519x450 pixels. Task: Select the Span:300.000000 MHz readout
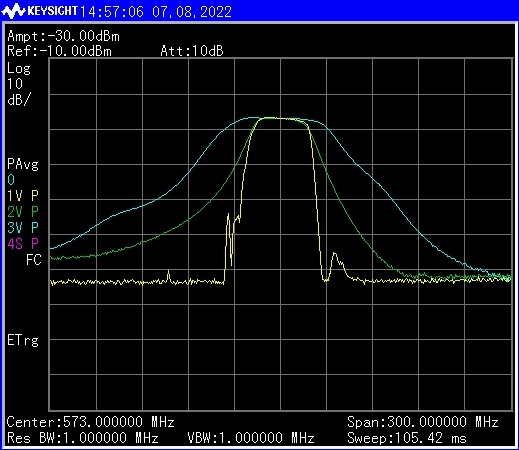point(423,422)
